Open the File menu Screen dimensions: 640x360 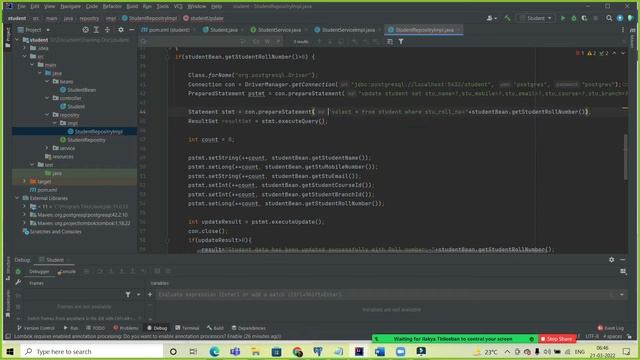(21, 7)
